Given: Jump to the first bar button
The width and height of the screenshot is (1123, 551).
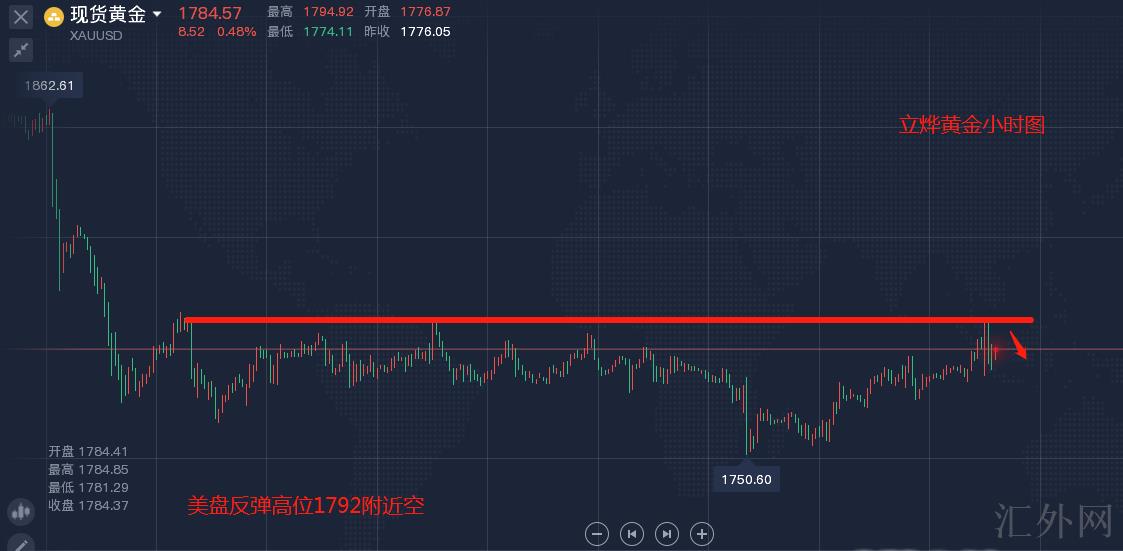Looking at the screenshot, I should [x=632, y=534].
